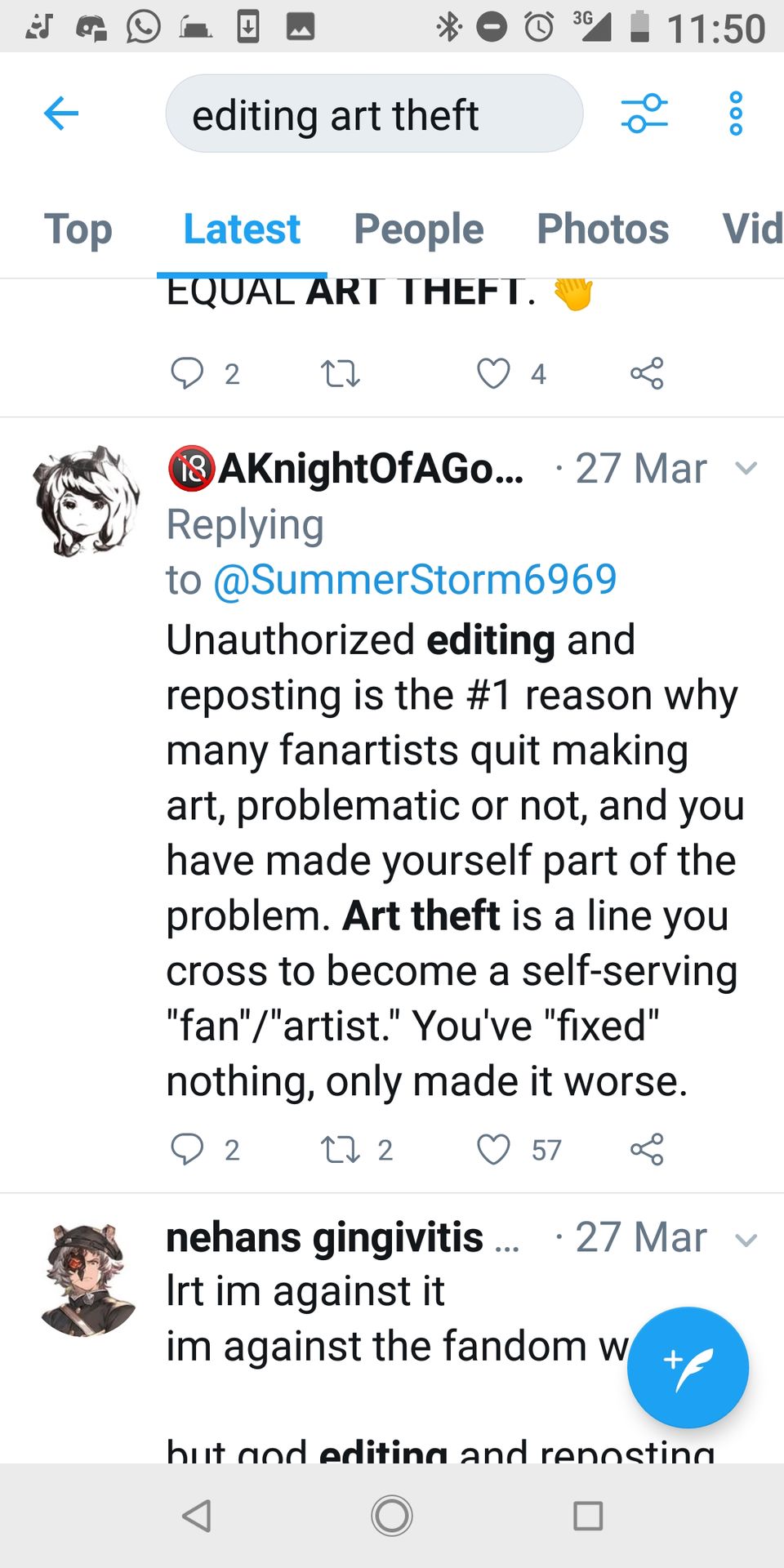784x1568 pixels.
Task: Retweet the top ART THEFT tweet
Action: [x=340, y=374]
